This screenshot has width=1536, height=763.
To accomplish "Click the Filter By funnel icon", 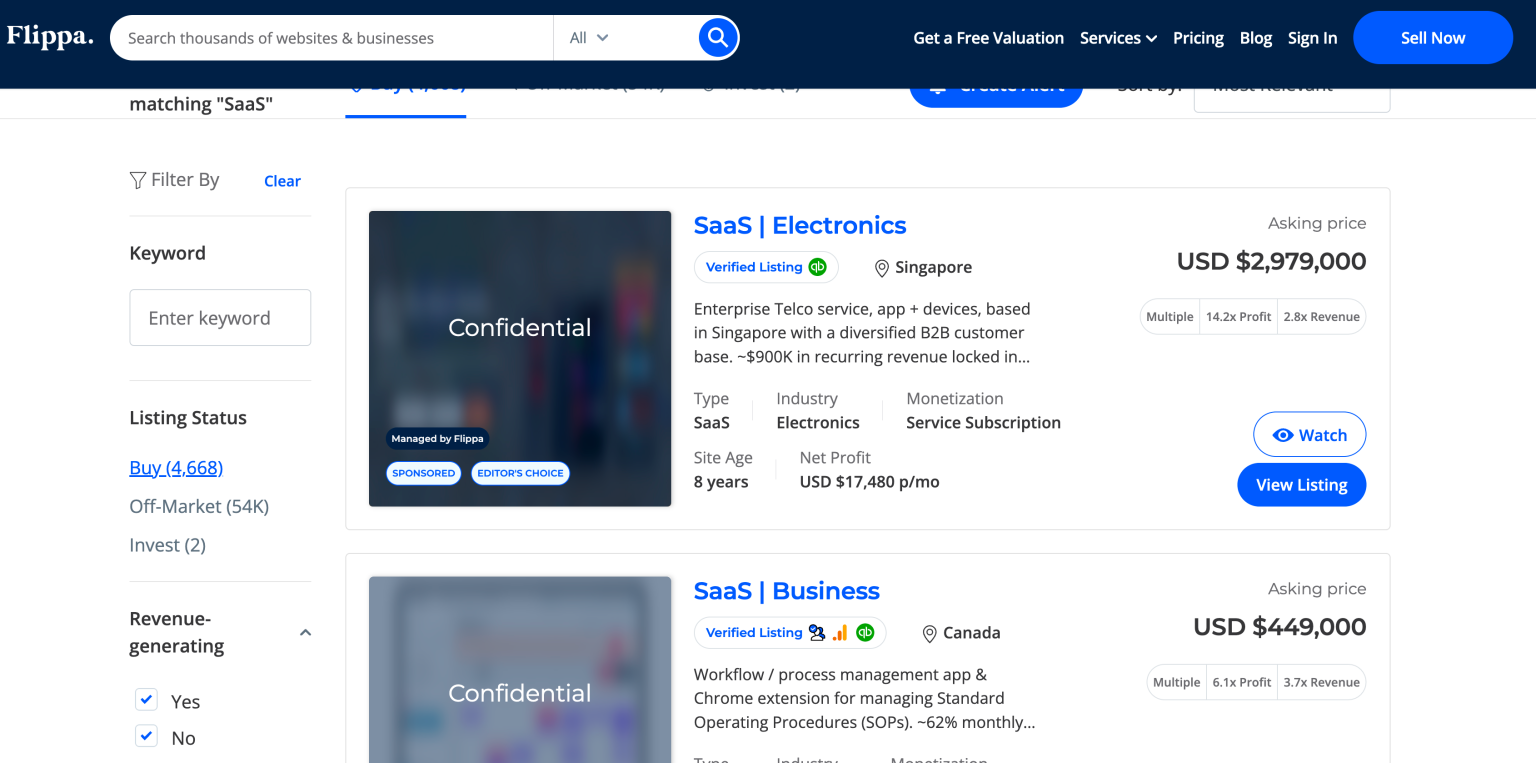I will click(x=137, y=179).
